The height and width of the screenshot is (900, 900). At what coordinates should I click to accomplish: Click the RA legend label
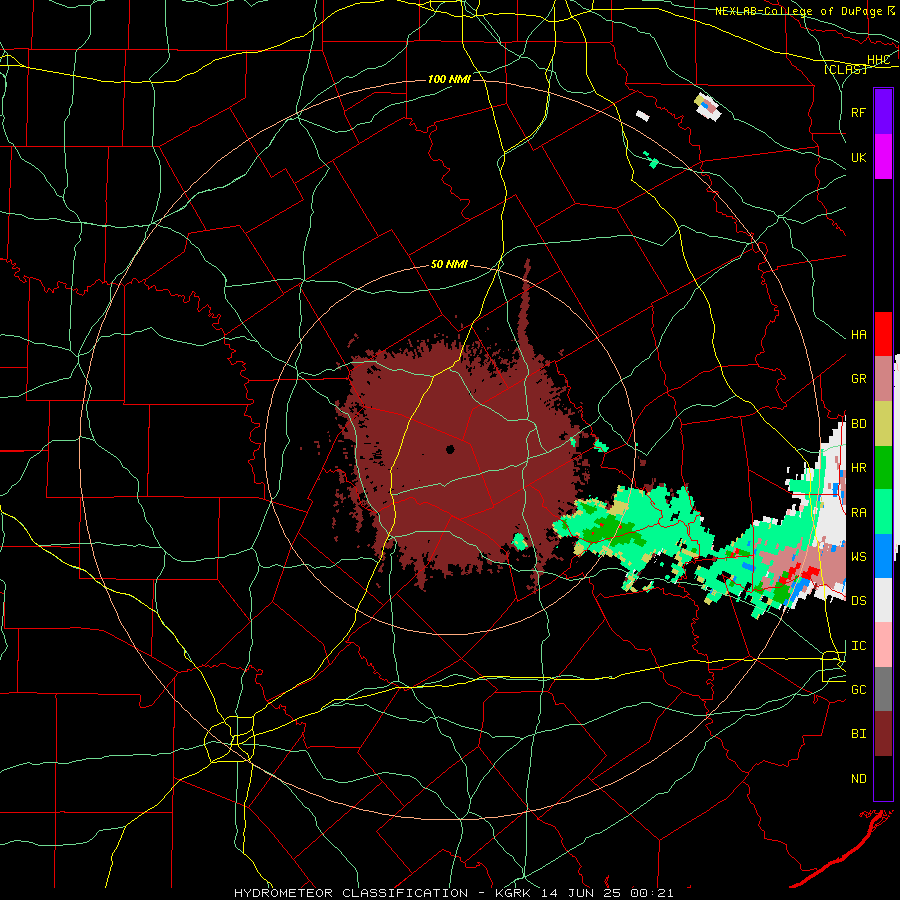pos(858,513)
